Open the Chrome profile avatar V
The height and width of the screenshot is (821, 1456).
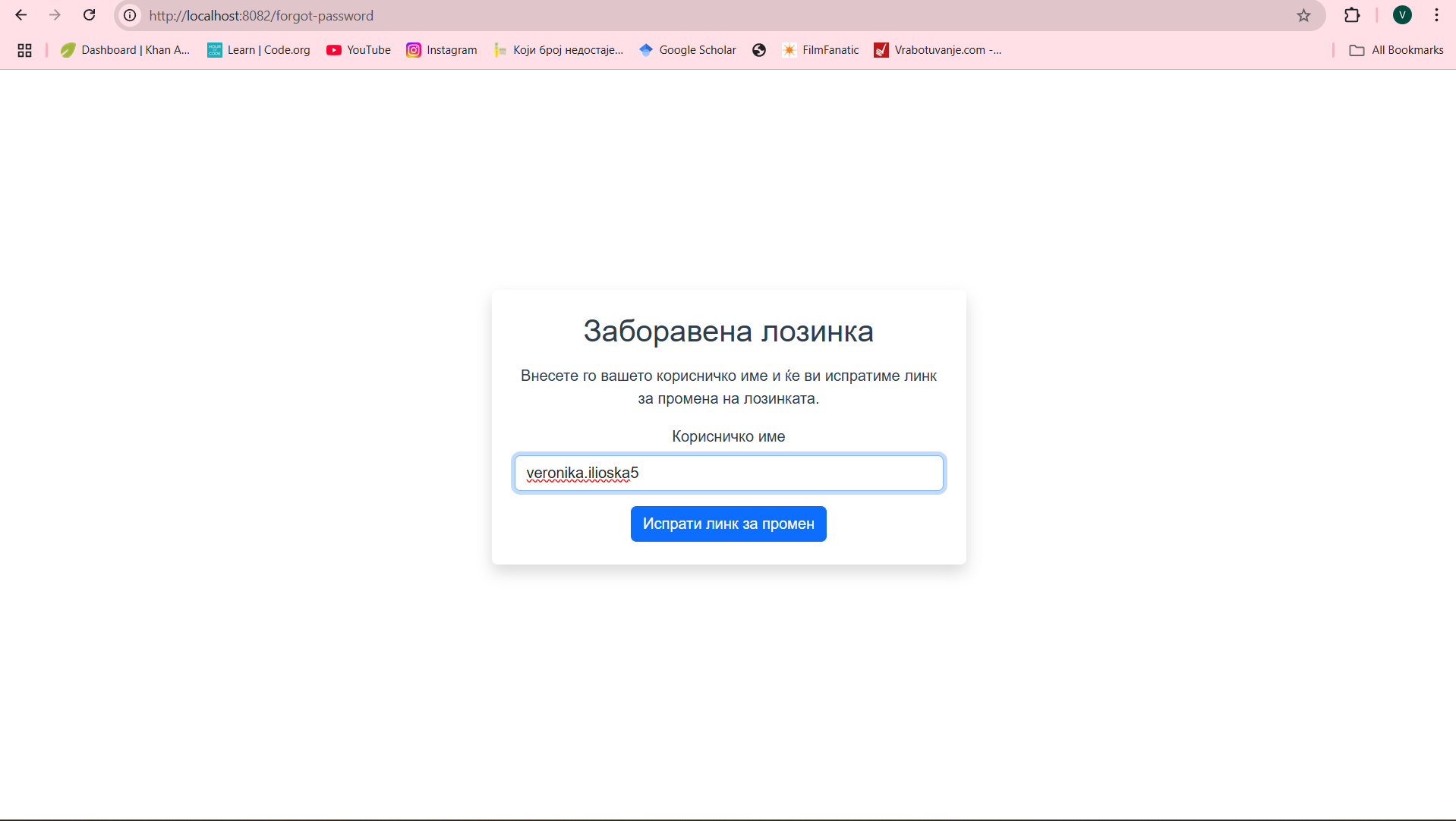pyautogui.click(x=1402, y=15)
